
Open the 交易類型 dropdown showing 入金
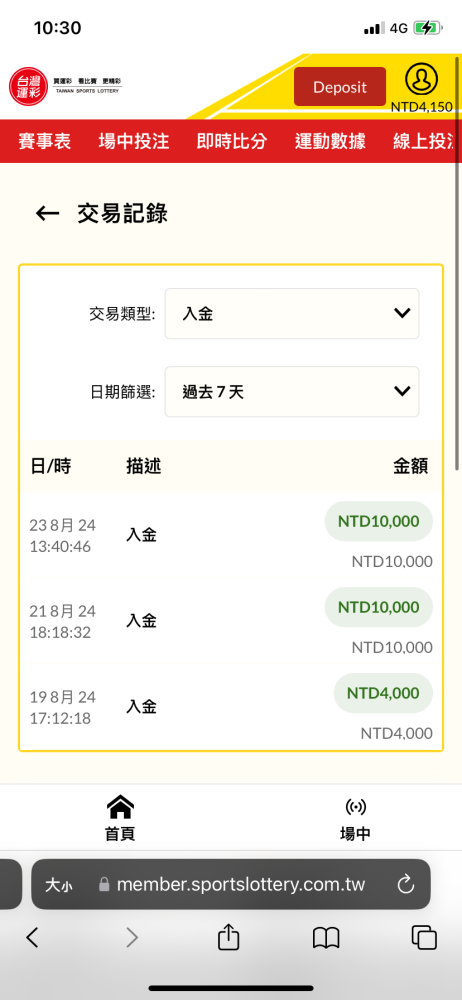292,313
